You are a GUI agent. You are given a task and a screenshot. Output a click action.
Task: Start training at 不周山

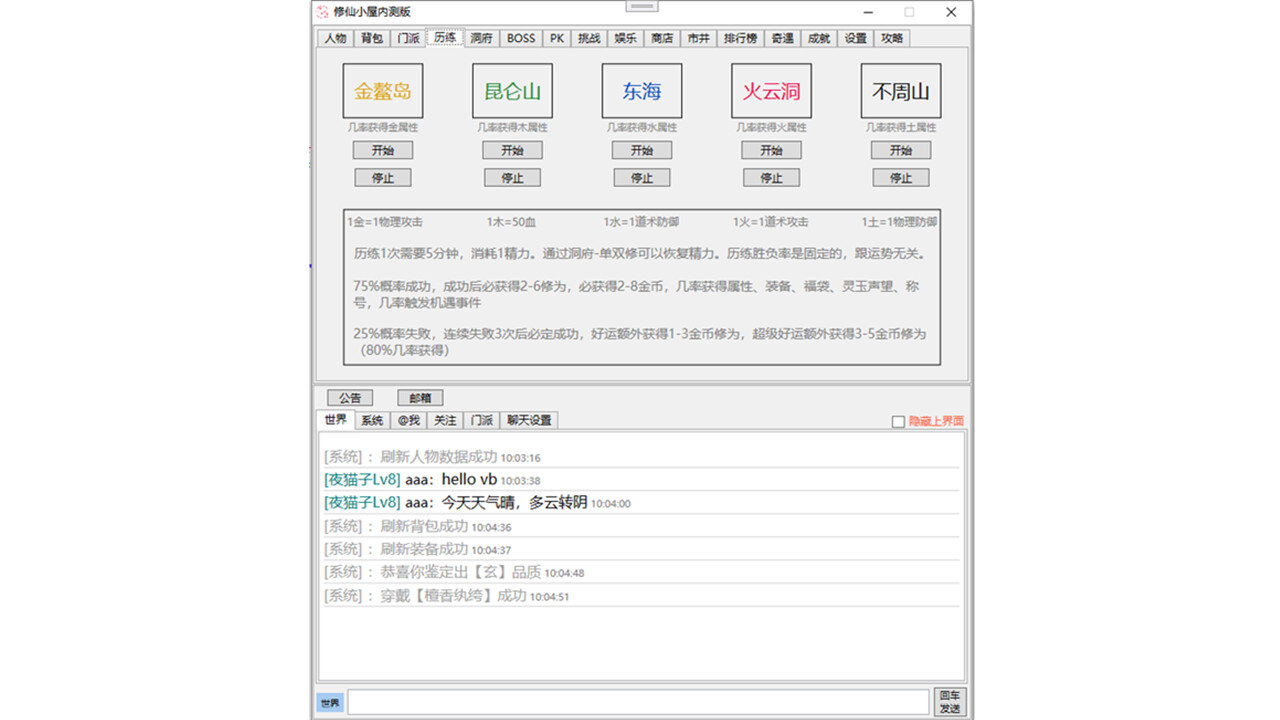[900, 150]
